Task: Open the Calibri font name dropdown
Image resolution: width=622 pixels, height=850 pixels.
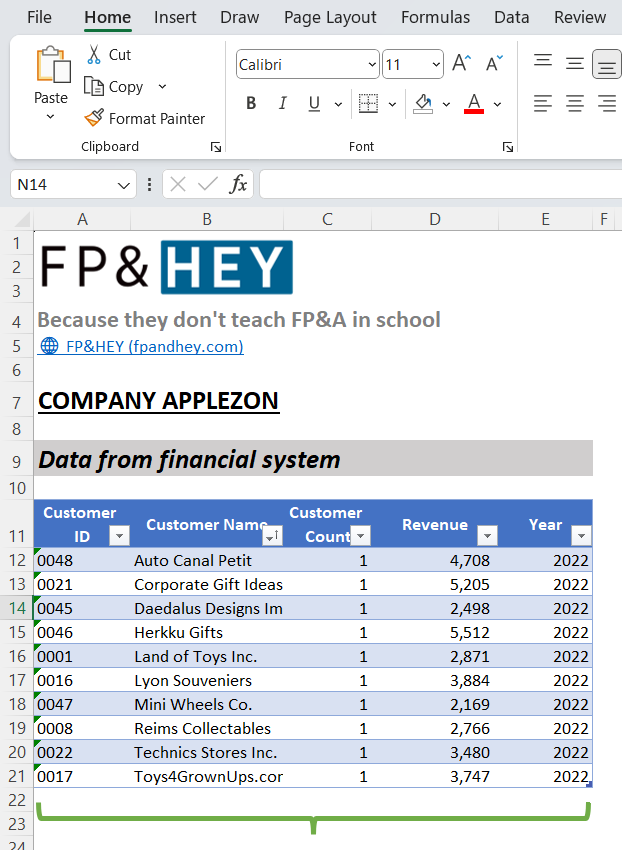Action: tap(372, 65)
